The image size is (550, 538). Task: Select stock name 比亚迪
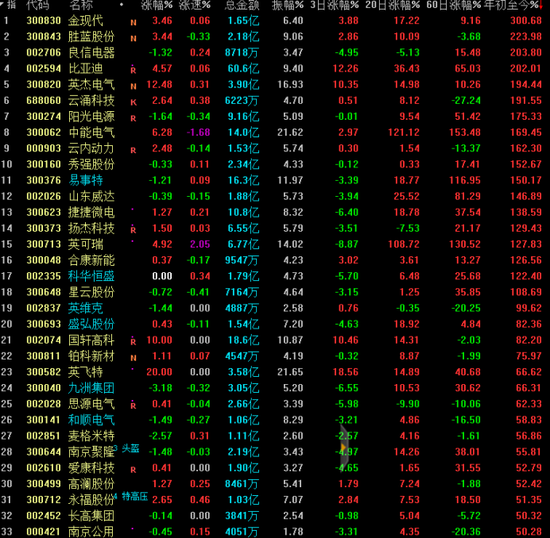tap(86, 68)
